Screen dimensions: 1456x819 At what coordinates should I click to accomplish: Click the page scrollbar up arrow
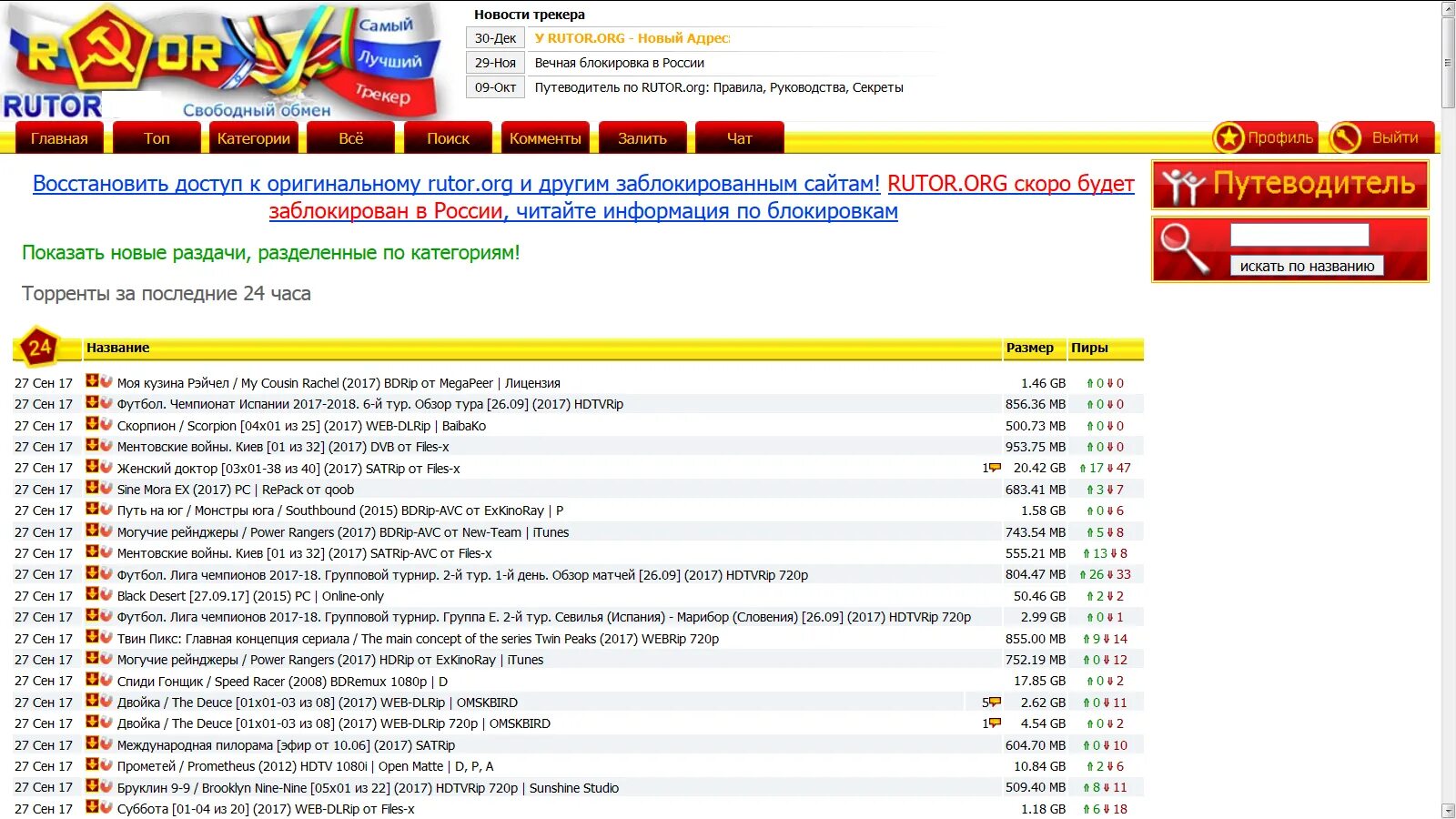click(x=1448, y=8)
